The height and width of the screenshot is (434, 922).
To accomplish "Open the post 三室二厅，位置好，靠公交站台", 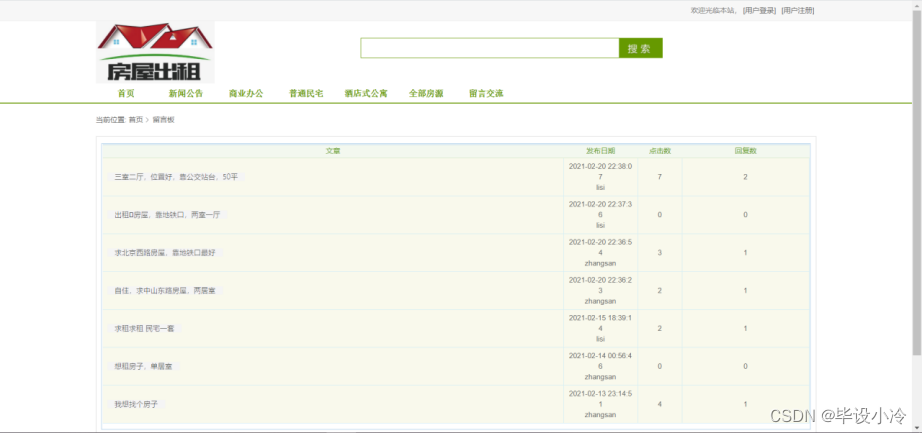I will 176,177.
